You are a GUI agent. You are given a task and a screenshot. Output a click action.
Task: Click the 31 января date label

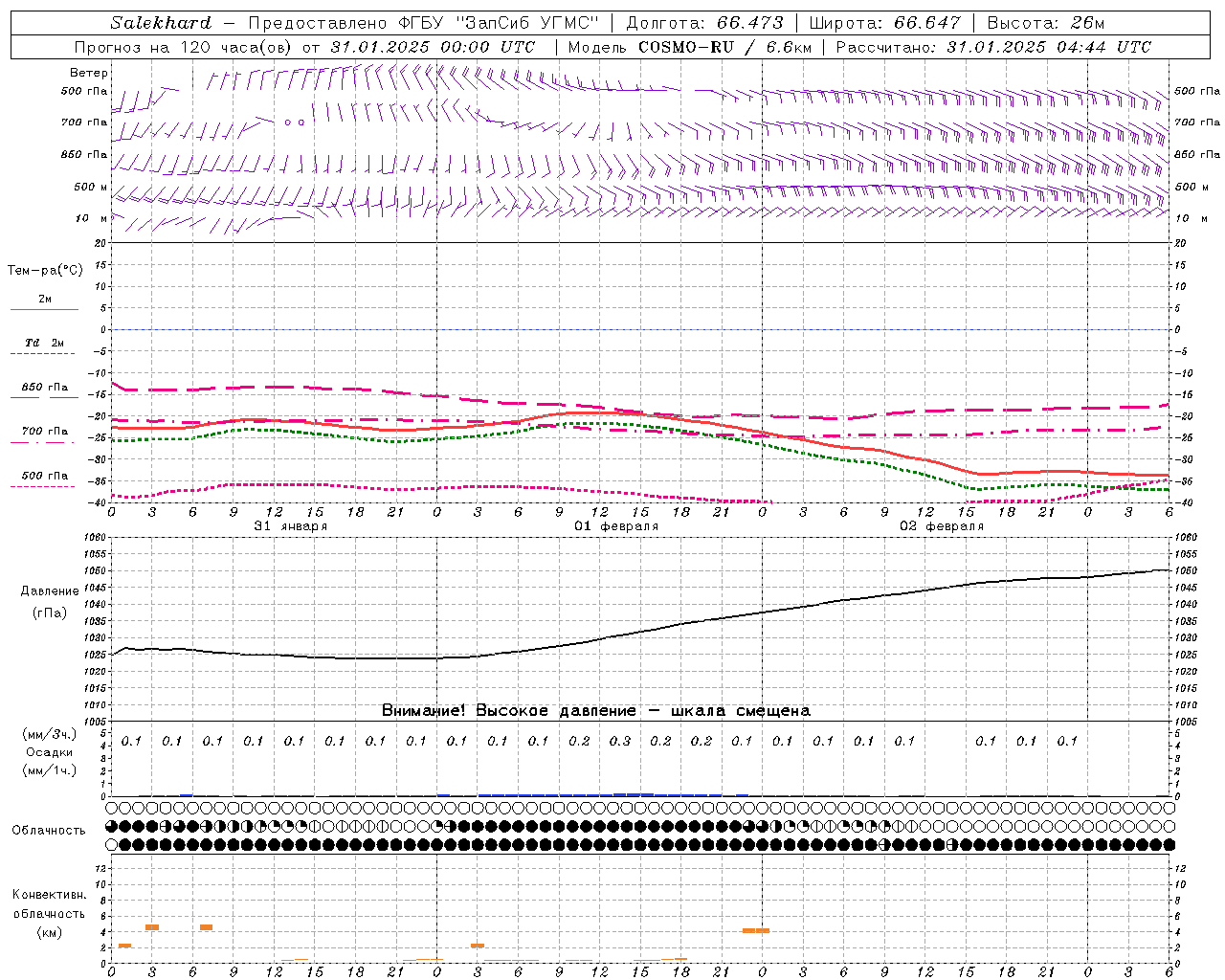click(x=290, y=526)
